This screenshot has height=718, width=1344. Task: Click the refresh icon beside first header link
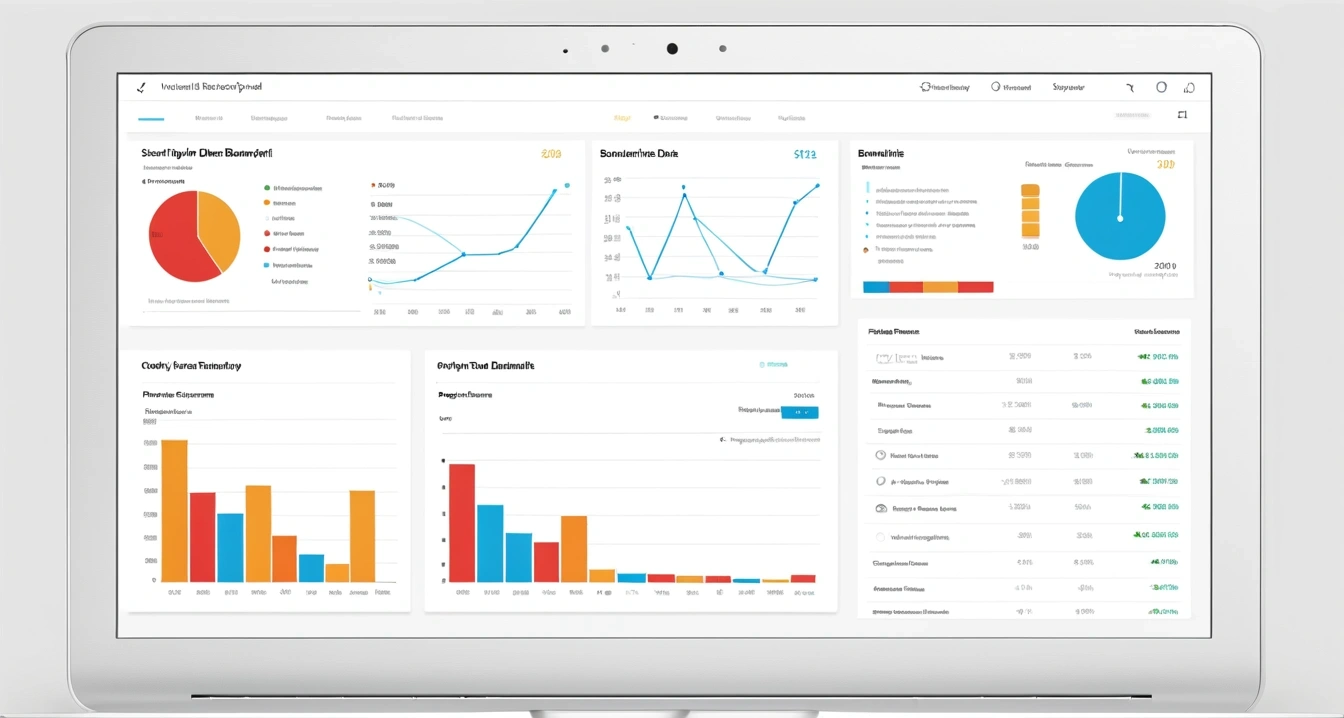pyautogui.click(x=925, y=87)
